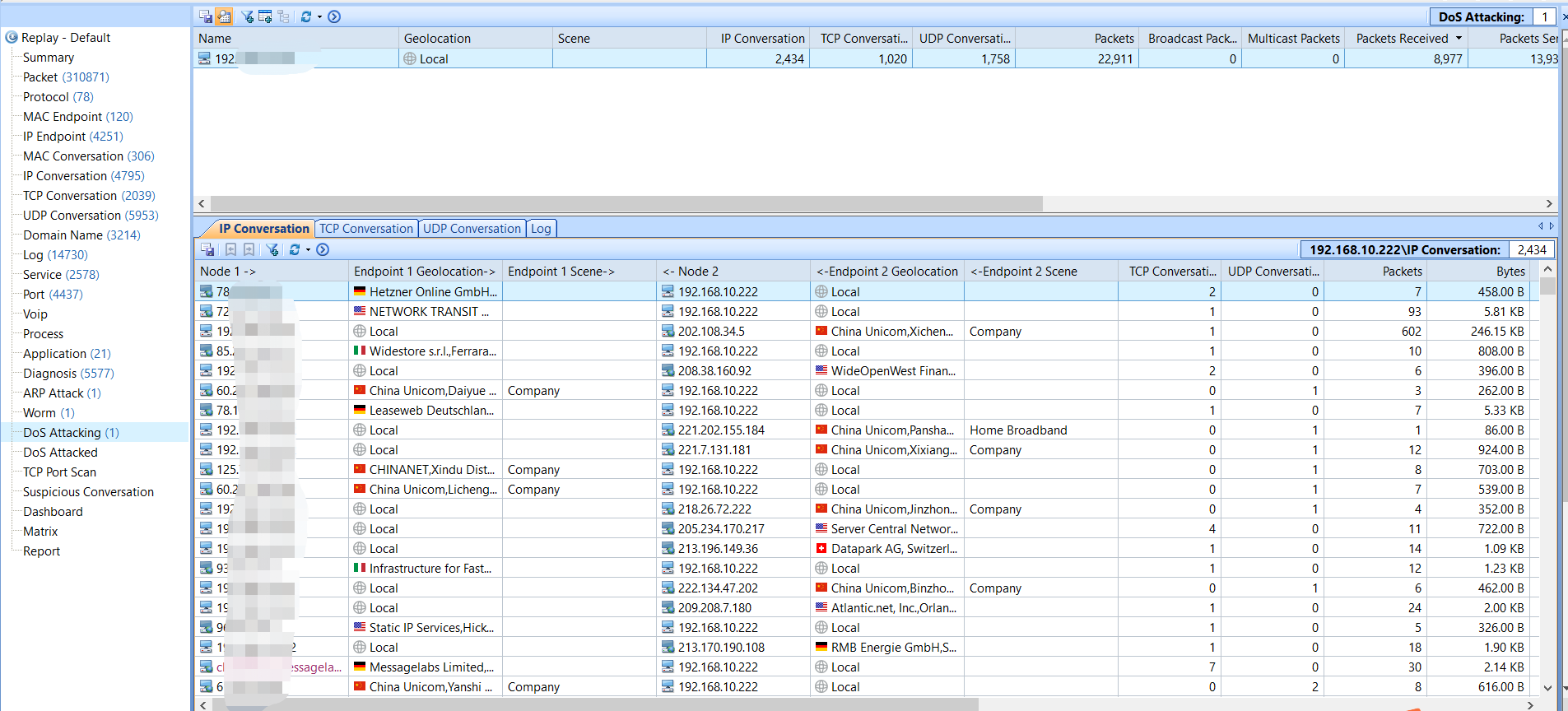Click lower table vertical scrollbar down arrow
This screenshot has height=711, width=1568.
(x=1547, y=688)
